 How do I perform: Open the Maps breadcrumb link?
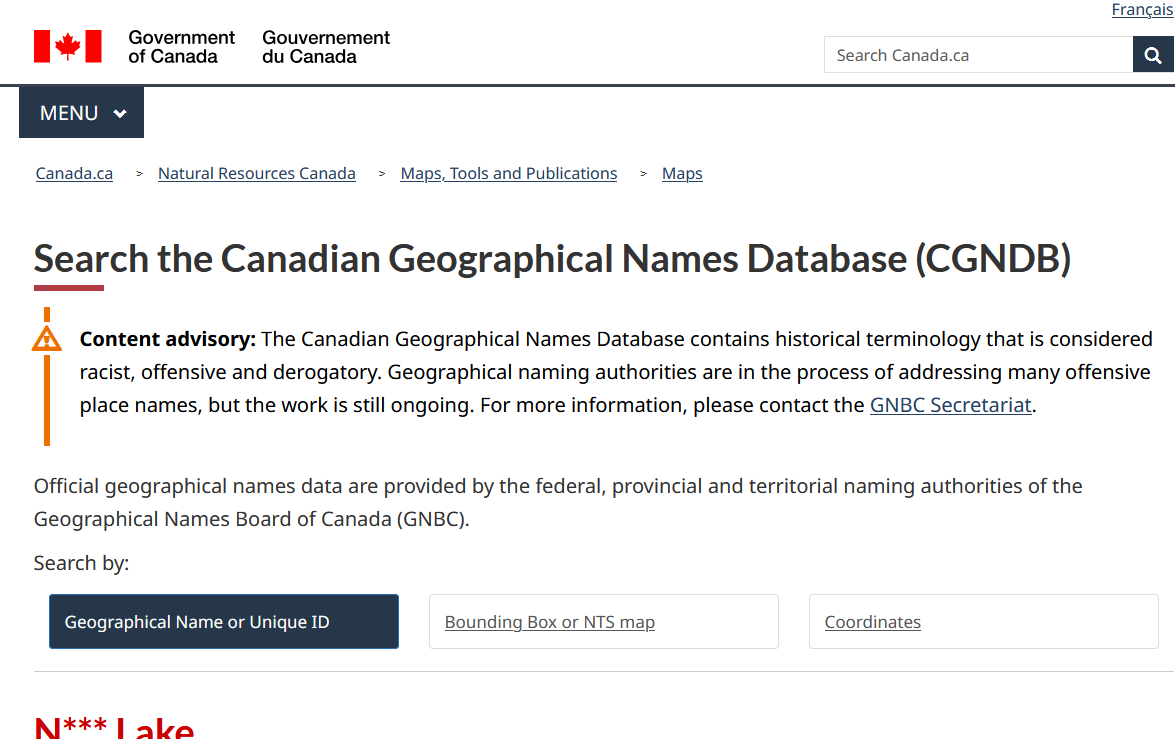tap(682, 173)
